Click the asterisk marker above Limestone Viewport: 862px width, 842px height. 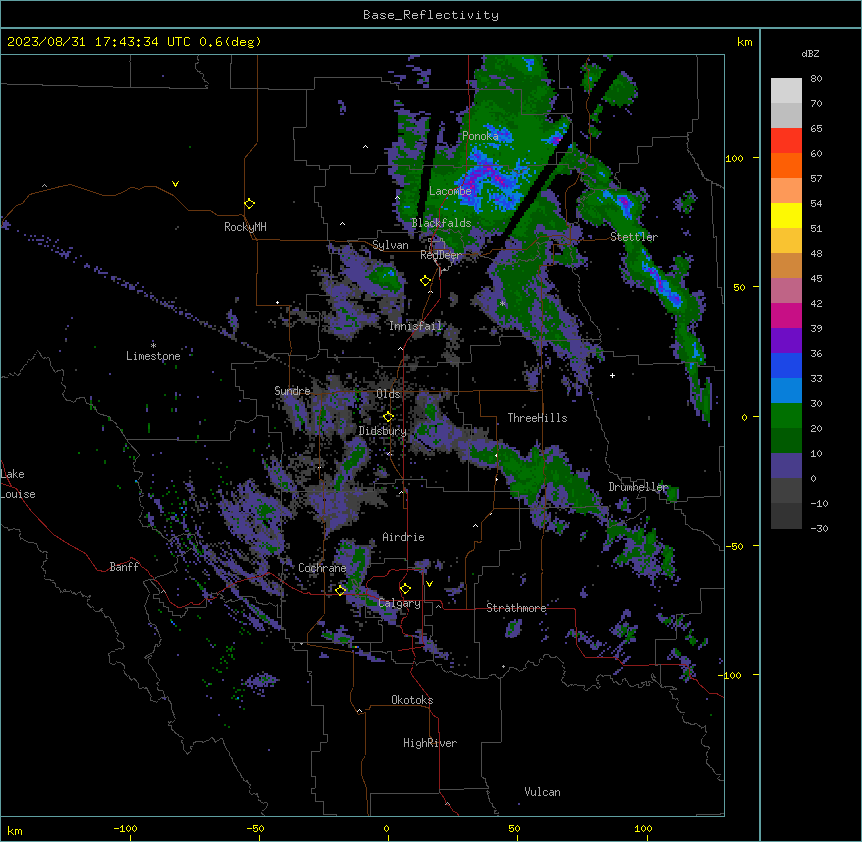pos(153,346)
